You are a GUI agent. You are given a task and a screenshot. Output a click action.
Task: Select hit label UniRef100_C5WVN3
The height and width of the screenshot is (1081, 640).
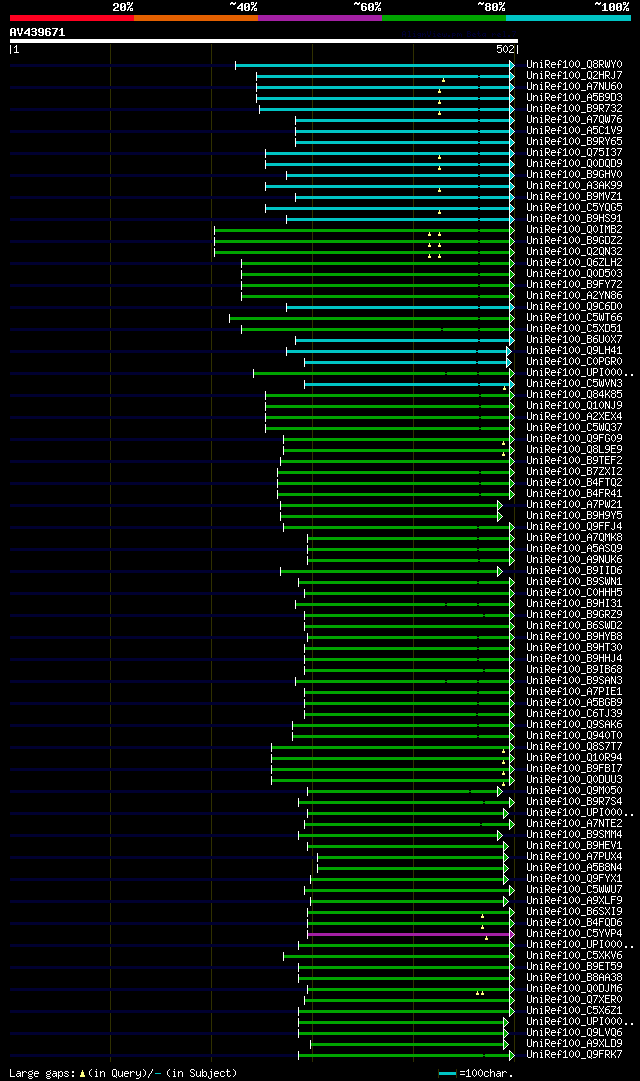574,384
